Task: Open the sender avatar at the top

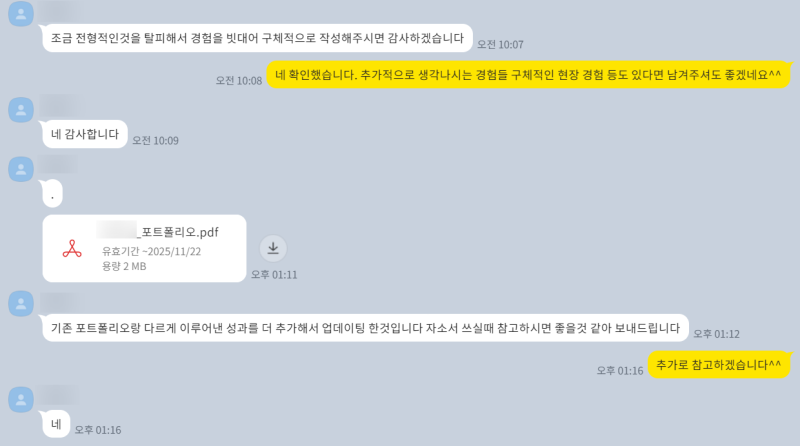Action: pyautogui.click(x=21, y=14)
